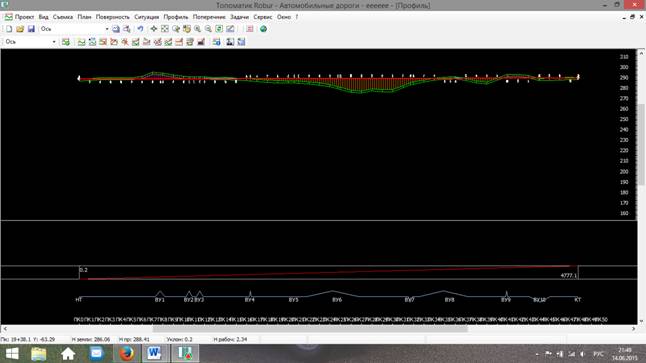Image resolution: width=646 pixels, height=363 pixels.
Task: Click the vertical scrollbar thumb
Action: (641, 144)
